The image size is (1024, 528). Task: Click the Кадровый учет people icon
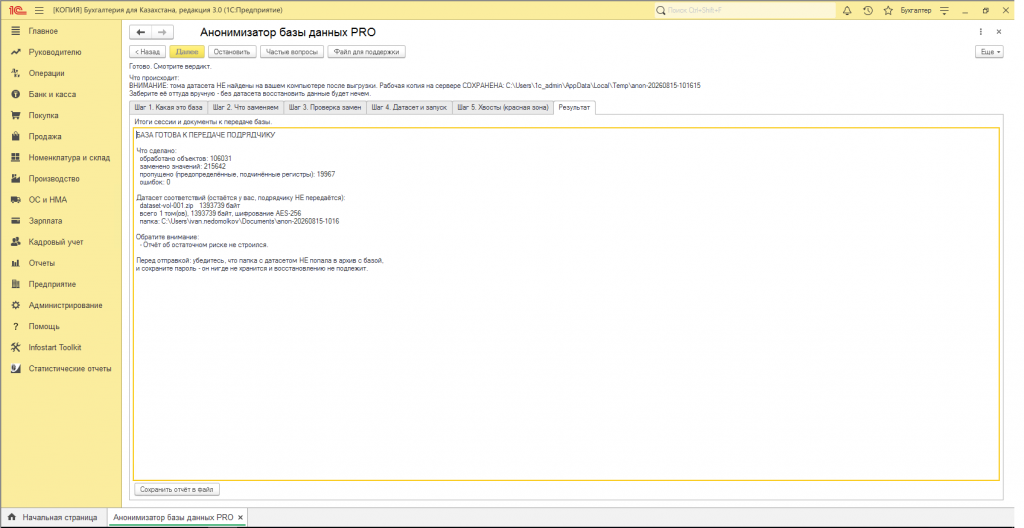[x=16, y=242]
